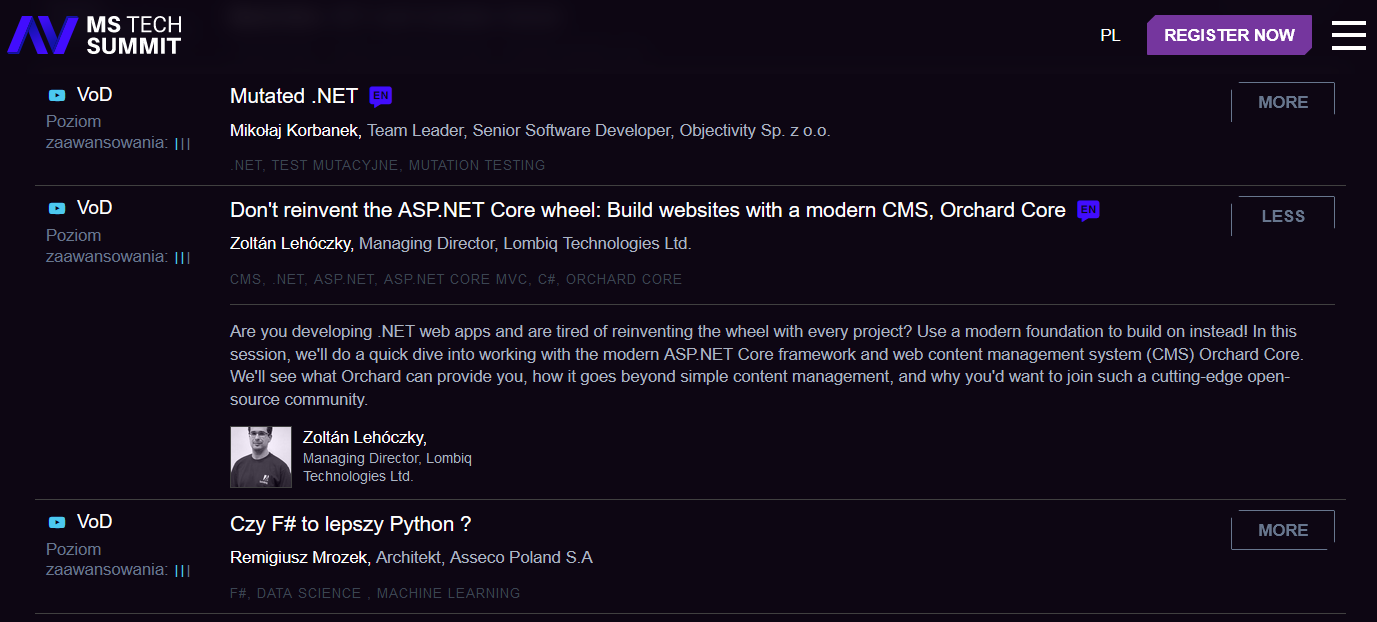Click Architekt, Asseco Poland S.A text

pyautogui.click(x=484, y=557)
